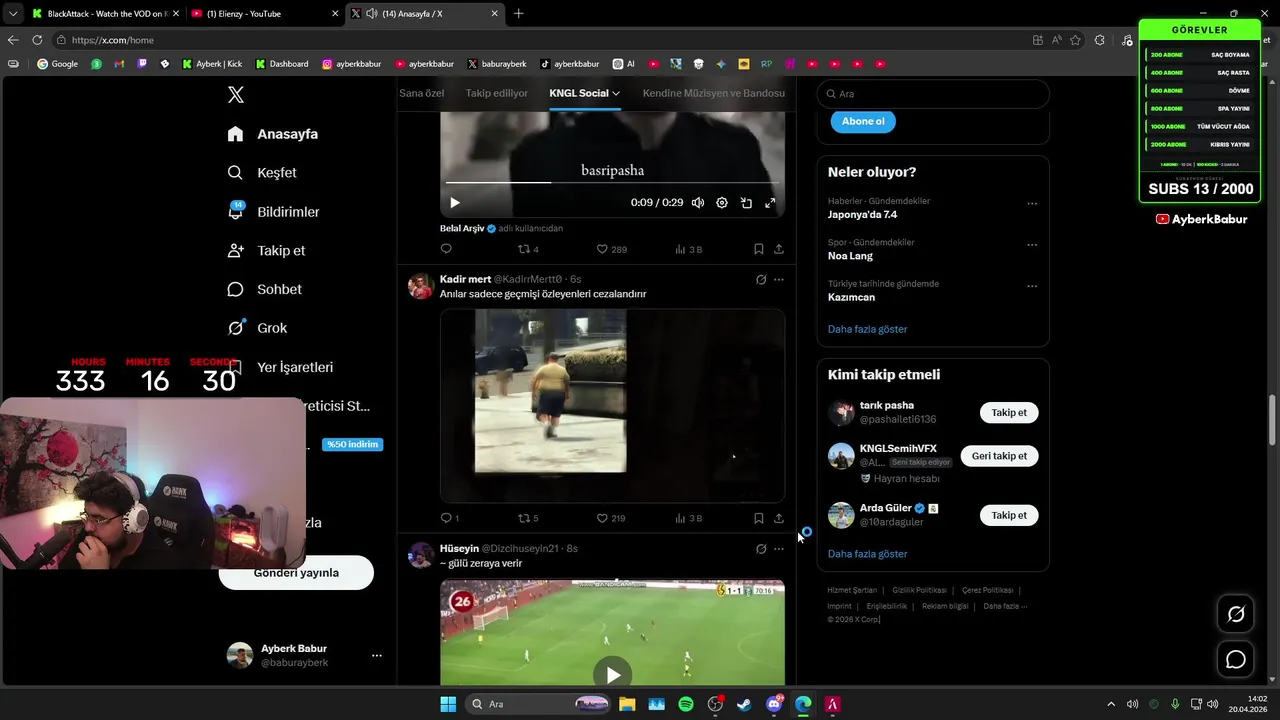Open Sohbet messages from the sidebar
The width and height of the screenshot is (1280, 720).
(264, 289)
